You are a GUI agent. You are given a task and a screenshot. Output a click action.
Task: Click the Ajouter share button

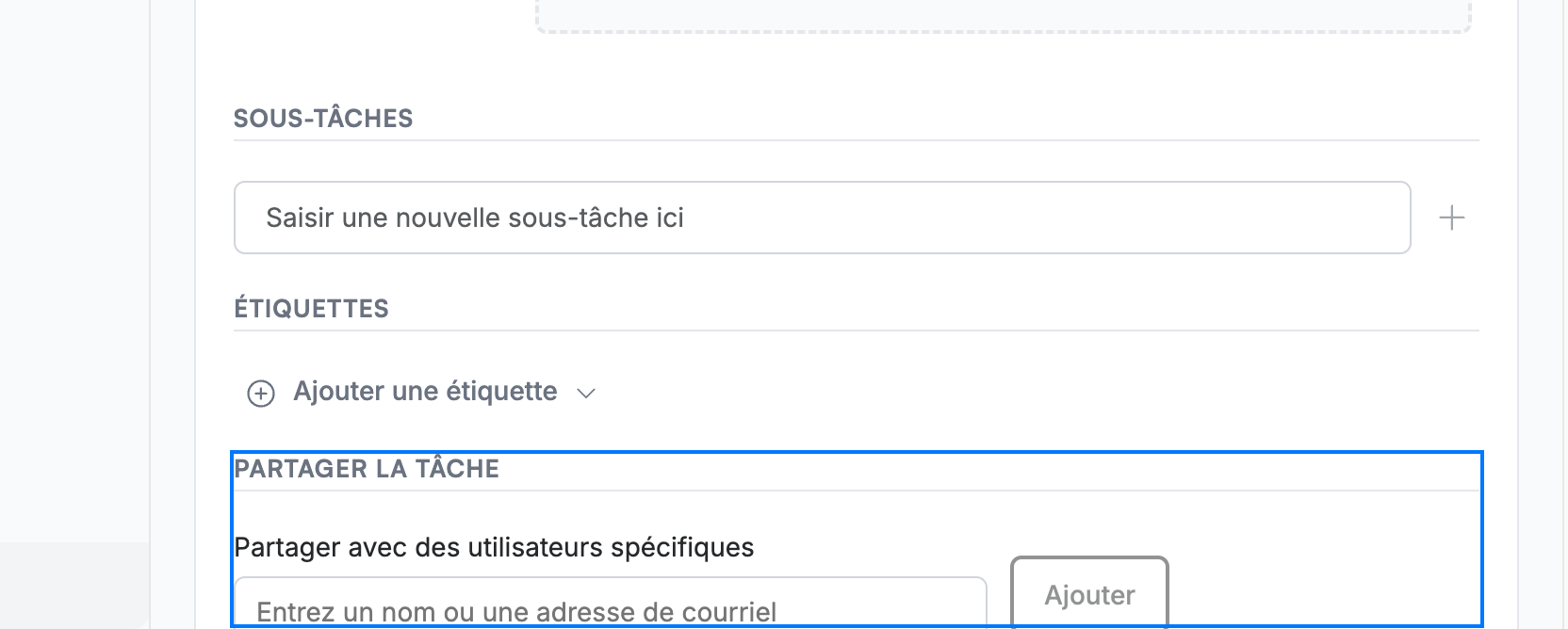point(1089,593)
